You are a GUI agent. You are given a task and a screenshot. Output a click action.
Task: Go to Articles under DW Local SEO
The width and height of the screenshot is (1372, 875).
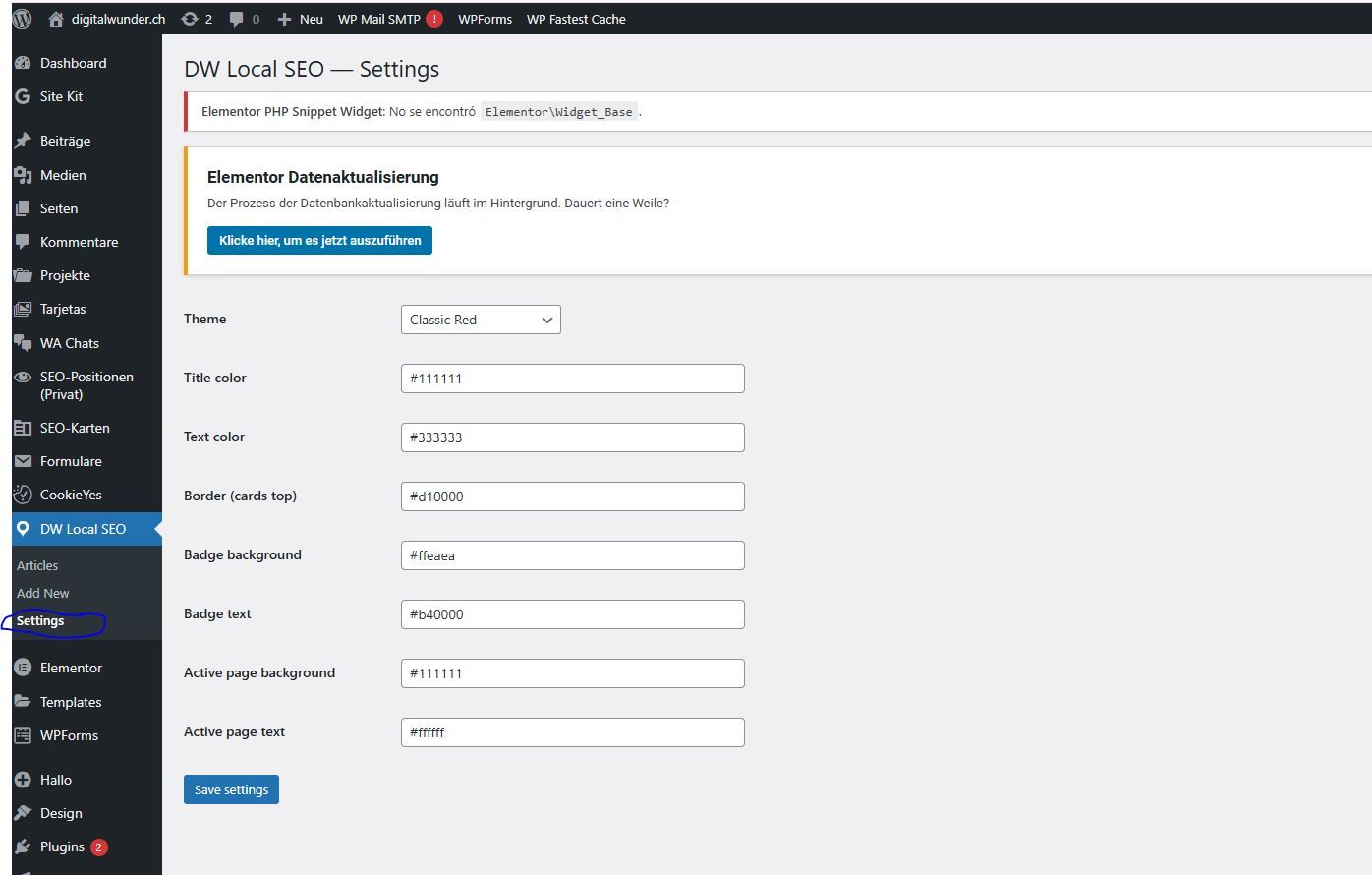point(37,565)
